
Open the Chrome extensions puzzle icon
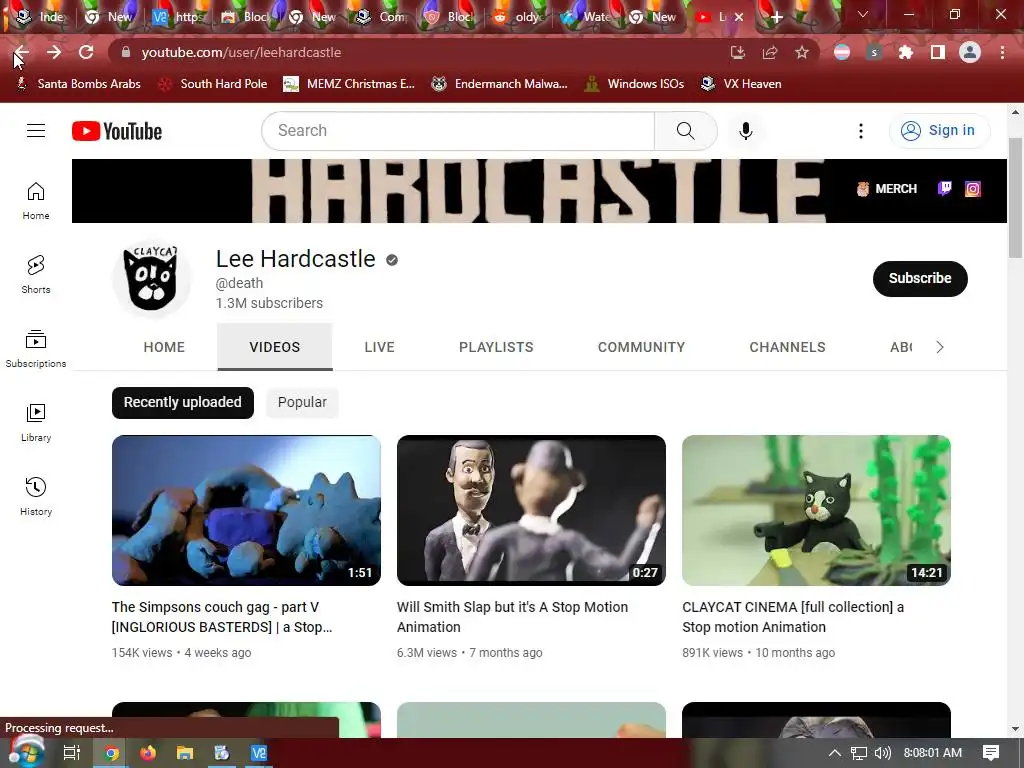pyautogui.click(x=906, y=52)
